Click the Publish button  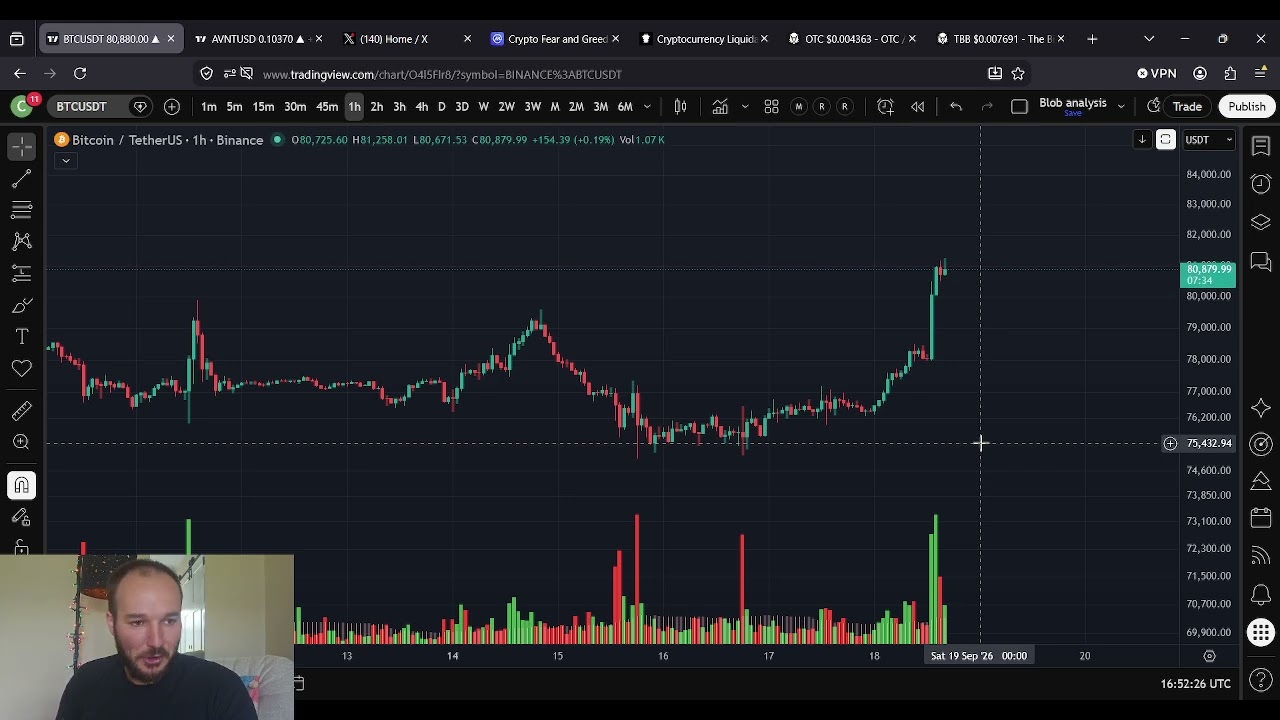coord(1247,106)
